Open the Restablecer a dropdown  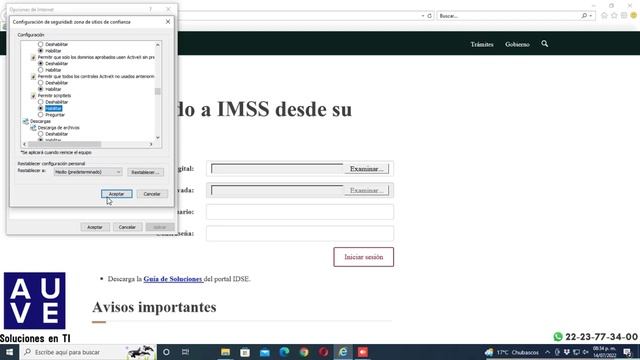(88, 172)
